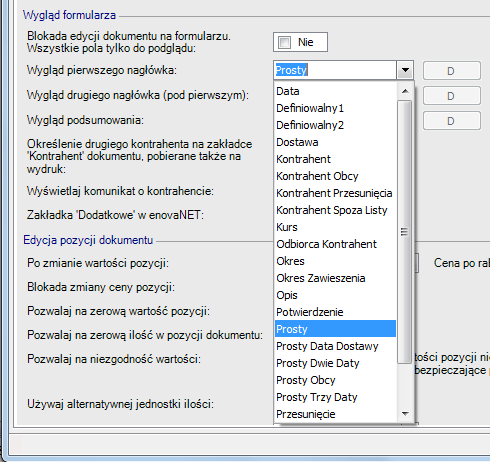Select Kontrahent Obcy option
This screenshot has width=490, height=462.
pos(335,176)
